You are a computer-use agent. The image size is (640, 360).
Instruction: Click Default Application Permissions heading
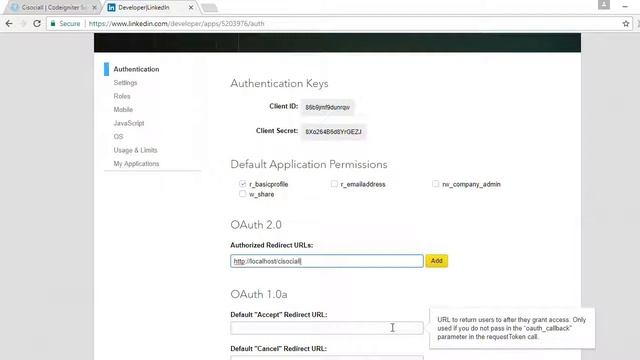point(309,164)
